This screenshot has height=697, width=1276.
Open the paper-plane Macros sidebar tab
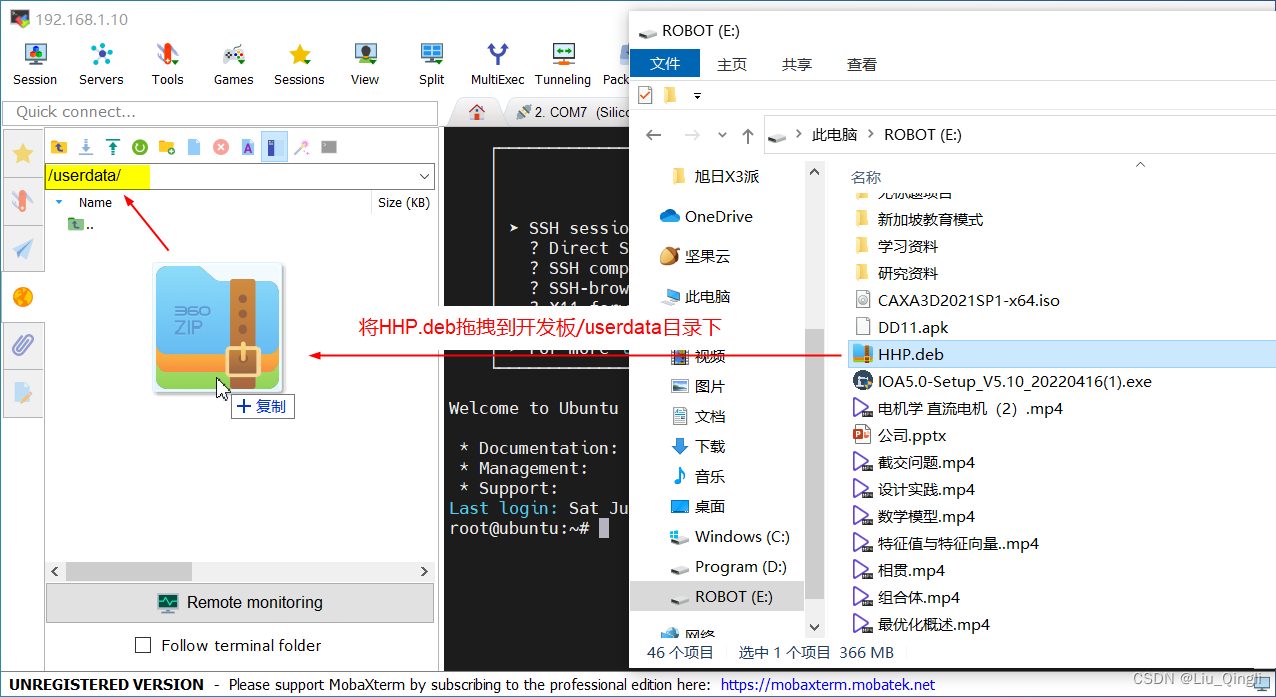[23, 249]
